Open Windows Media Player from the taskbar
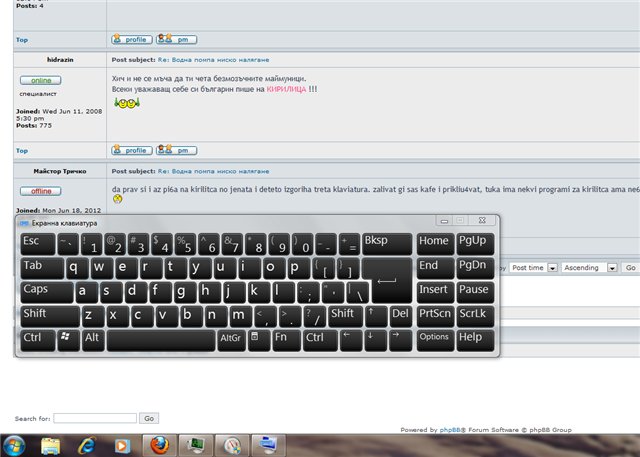The width and height of the screenshot is (640, 457). click(x=121, y=445)
